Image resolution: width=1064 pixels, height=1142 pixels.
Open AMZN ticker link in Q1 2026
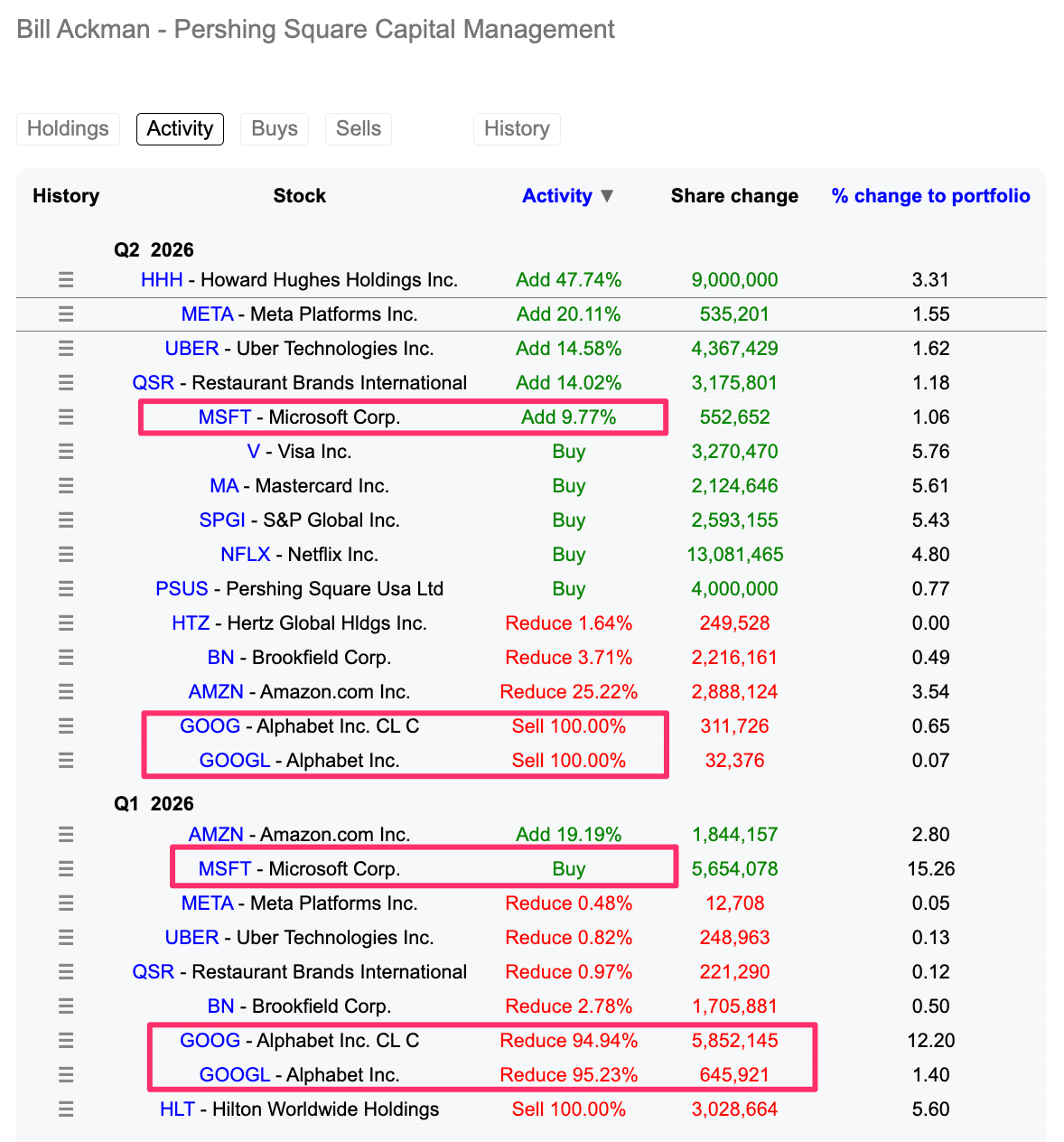(216, 835)
